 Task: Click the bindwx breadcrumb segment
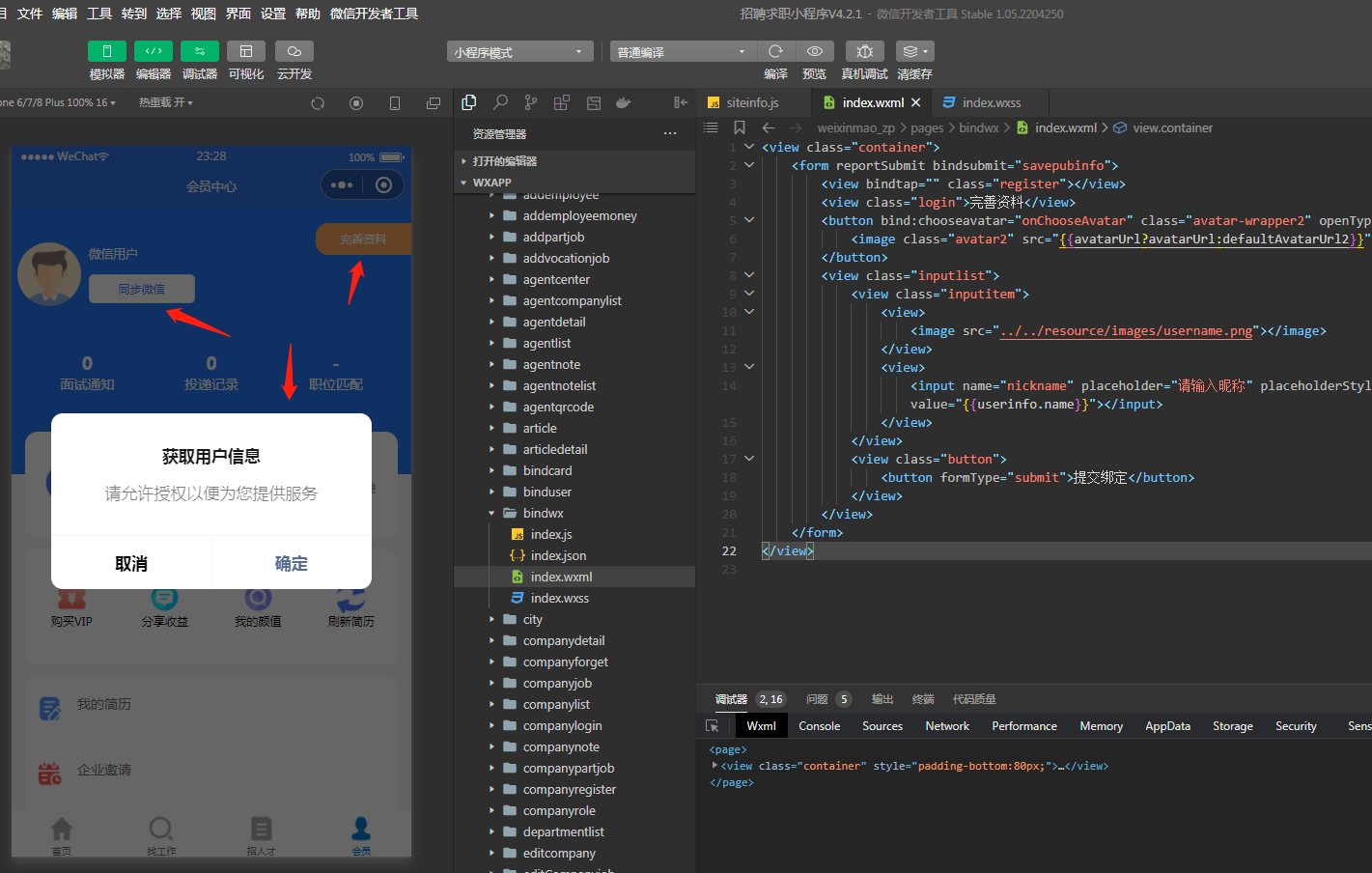click(x=979, y=127)
